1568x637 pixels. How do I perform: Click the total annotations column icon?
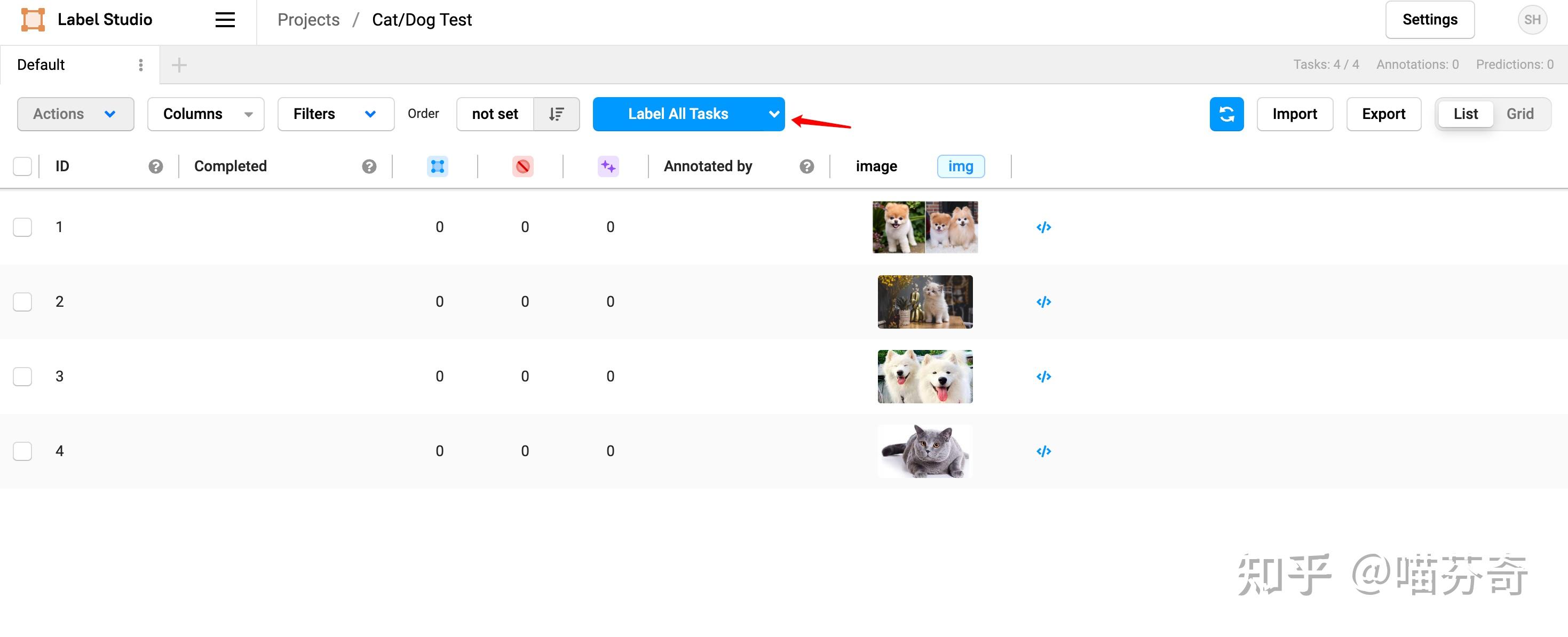coord(437,166)
